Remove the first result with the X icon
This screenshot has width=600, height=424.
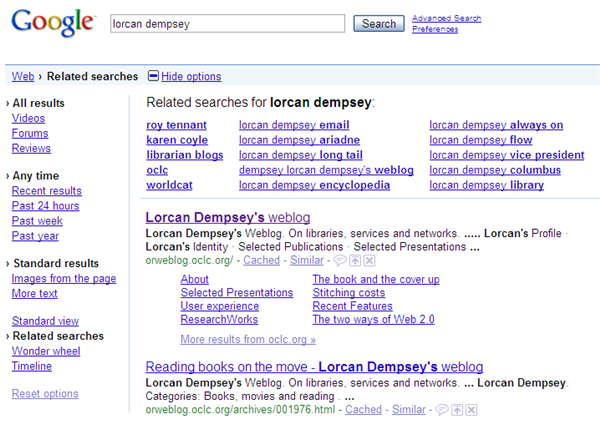tap(369, 261)
